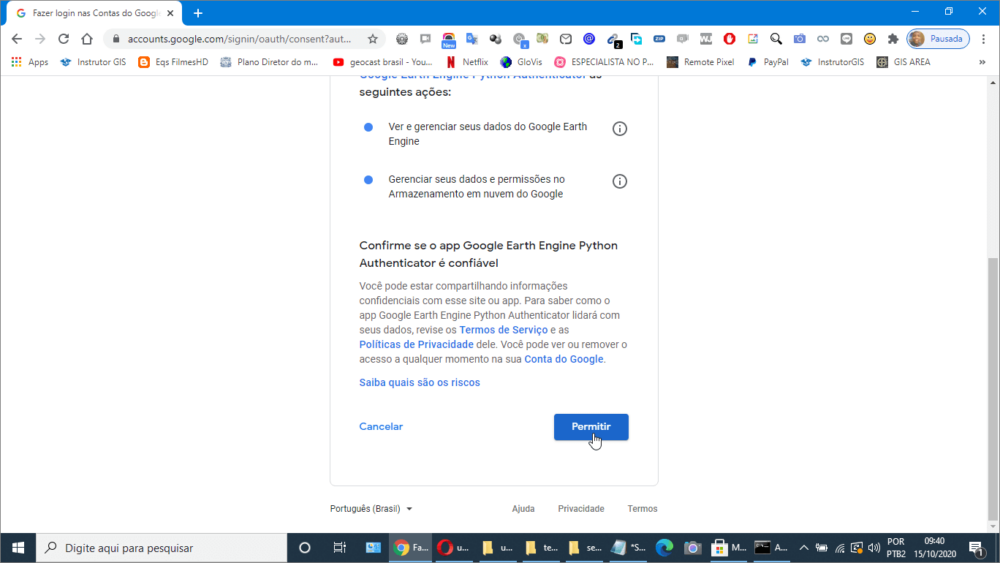This screenshot has height=563, width=1000.
Task: Switch to Opera in the taskbar
Action: pos(453,548)
